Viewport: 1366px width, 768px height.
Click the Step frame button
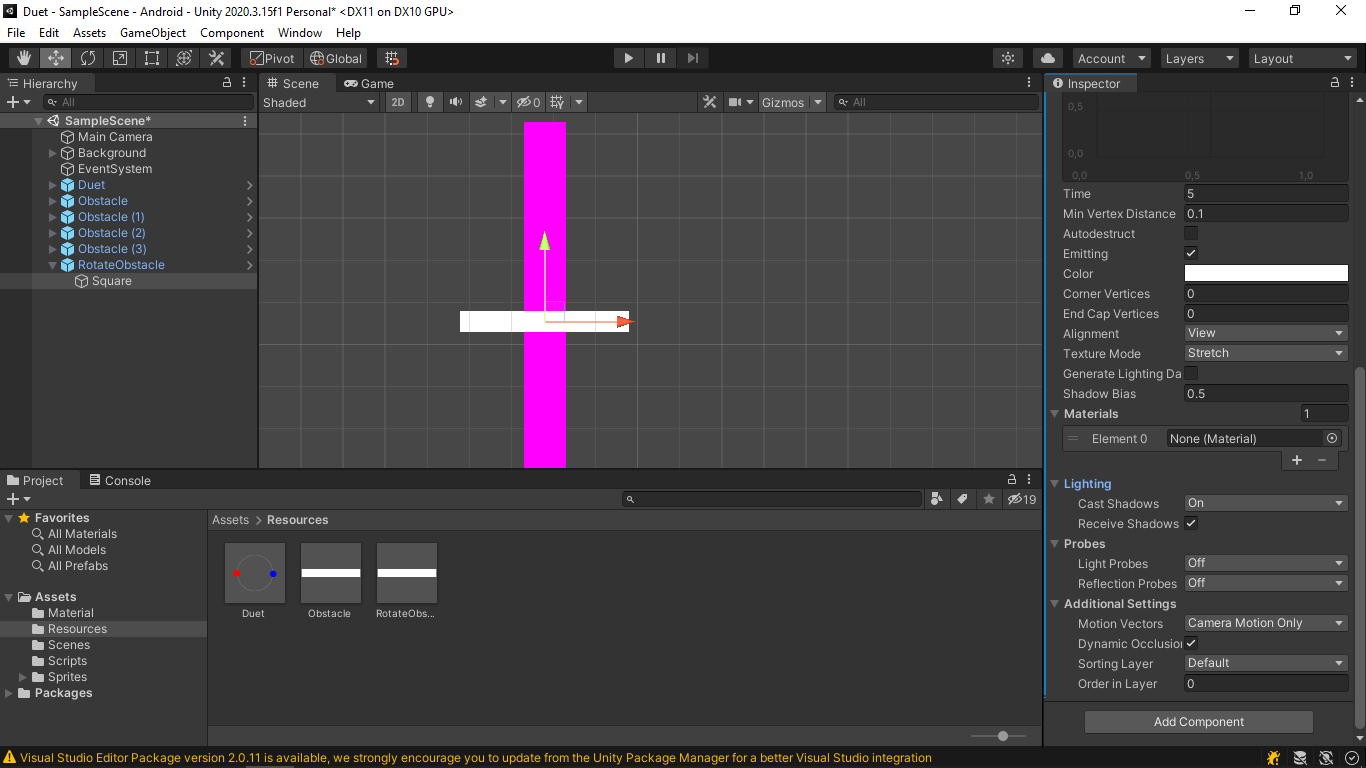coord(692,58)
